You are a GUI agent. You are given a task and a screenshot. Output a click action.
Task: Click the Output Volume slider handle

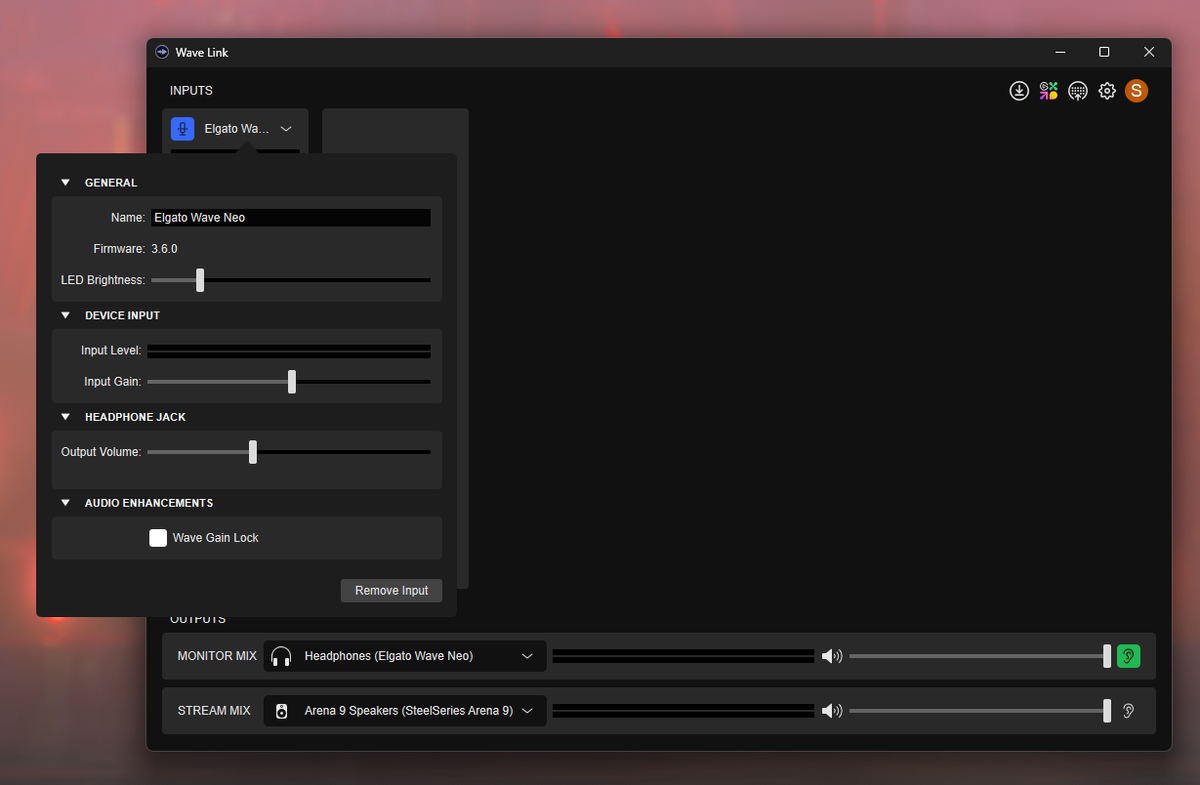point(253,452)
